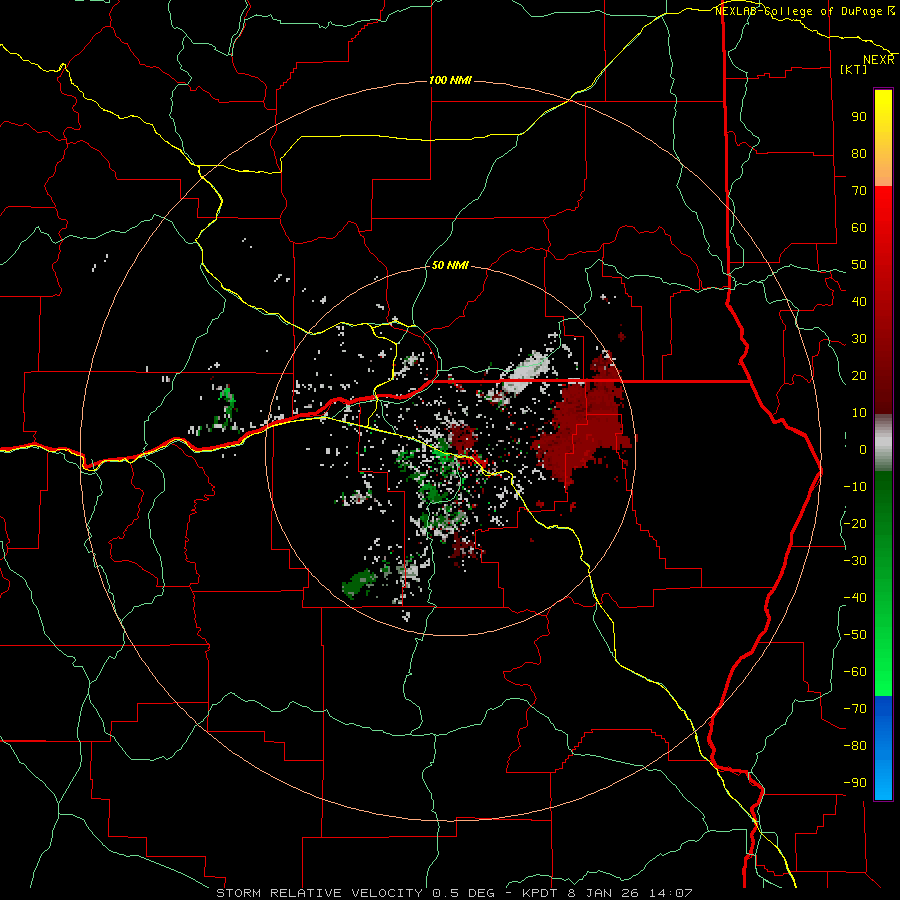This screenshot has width=900, height=900.
Task: Click the NEXR label above the color scale
Action: pos(879,60)
